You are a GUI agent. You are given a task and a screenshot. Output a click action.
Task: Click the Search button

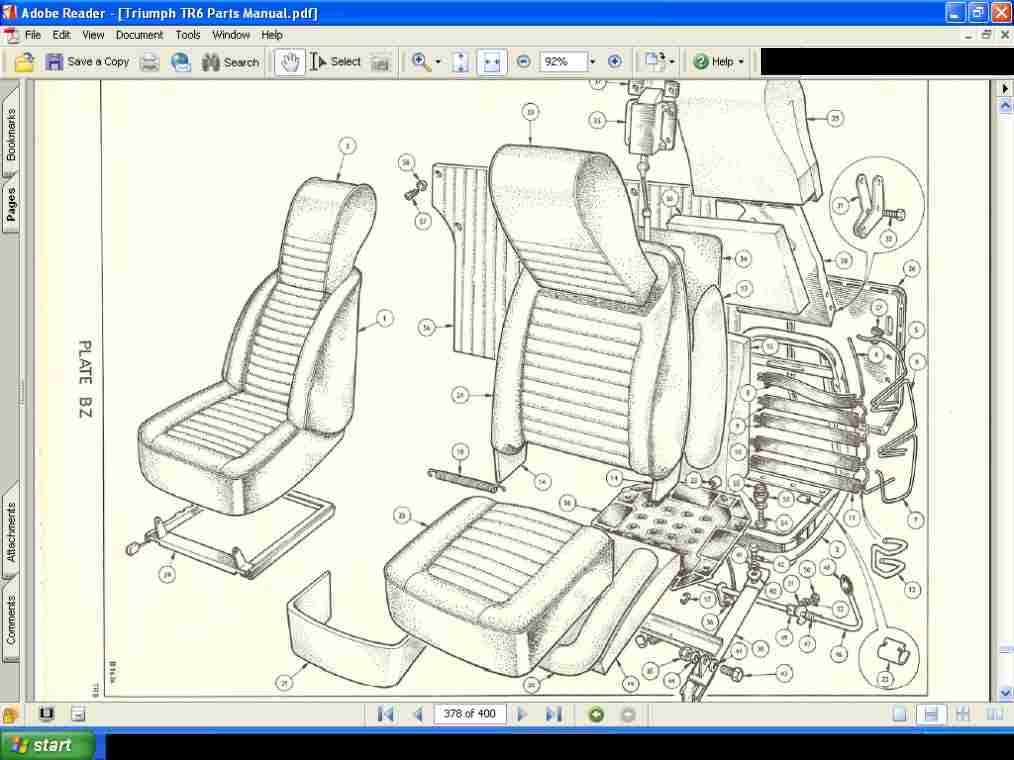tap(230, 62)
